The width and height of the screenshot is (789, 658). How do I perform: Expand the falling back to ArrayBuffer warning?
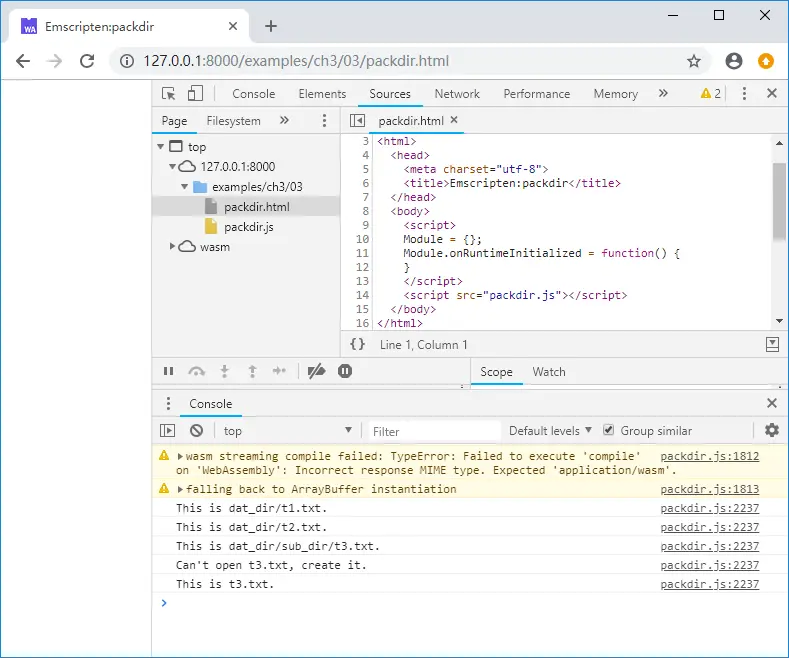[x=180, y=489]
